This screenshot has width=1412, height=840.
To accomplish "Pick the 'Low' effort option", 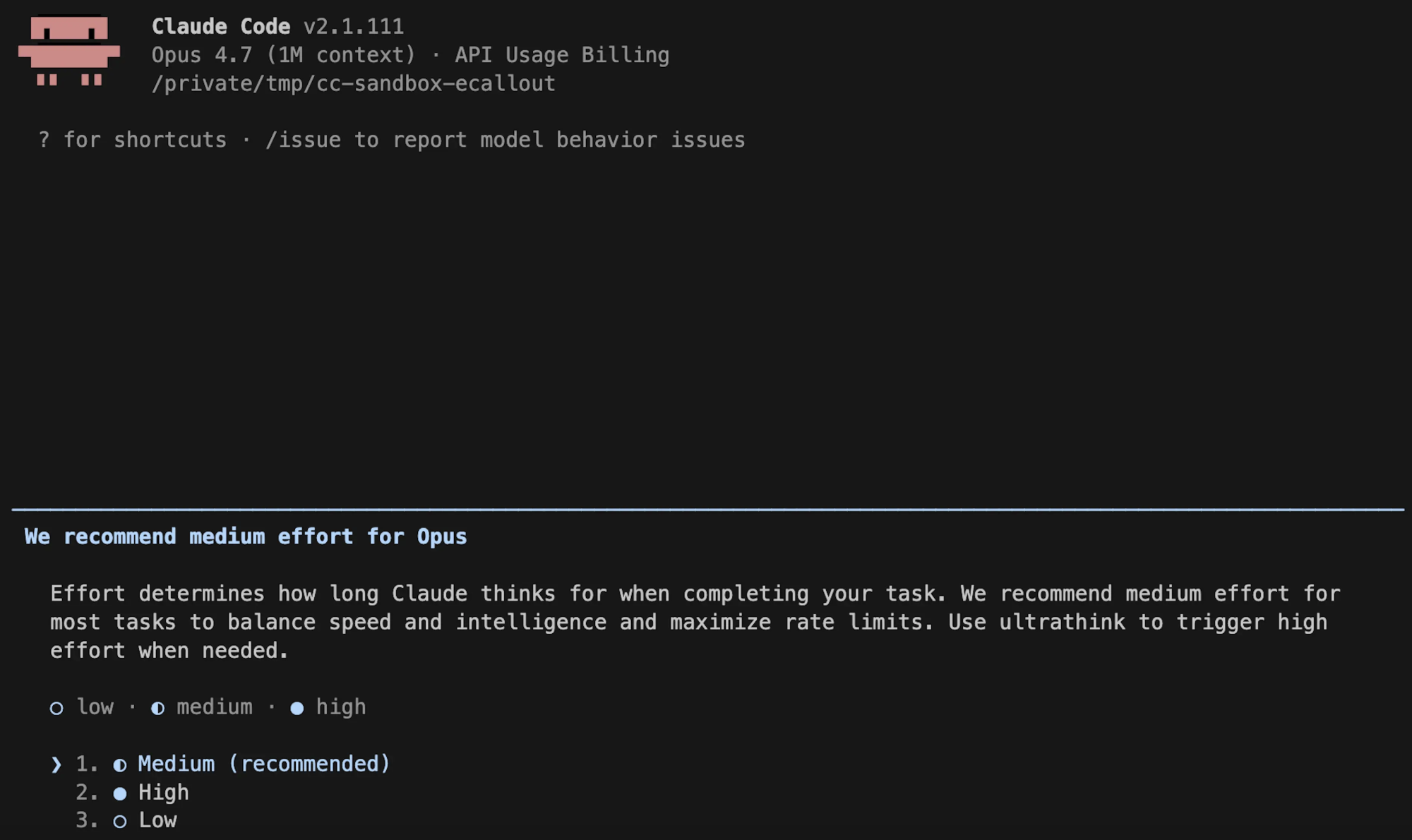I will click(x=157, y=820).
